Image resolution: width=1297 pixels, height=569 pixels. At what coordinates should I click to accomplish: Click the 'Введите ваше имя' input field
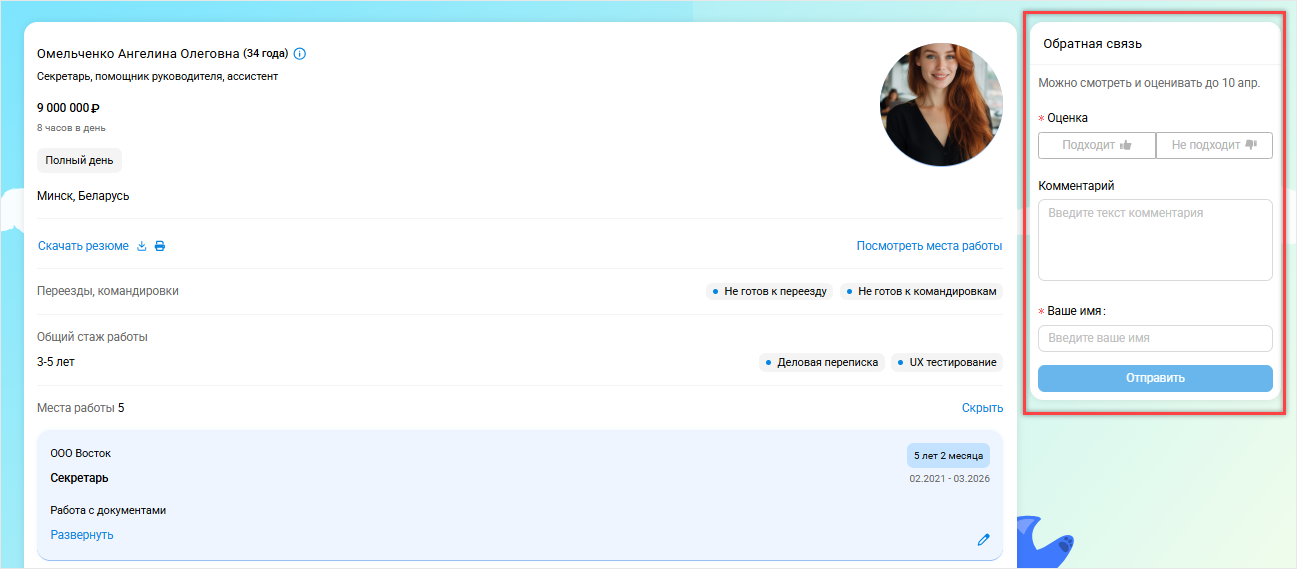pos(1155,338)
